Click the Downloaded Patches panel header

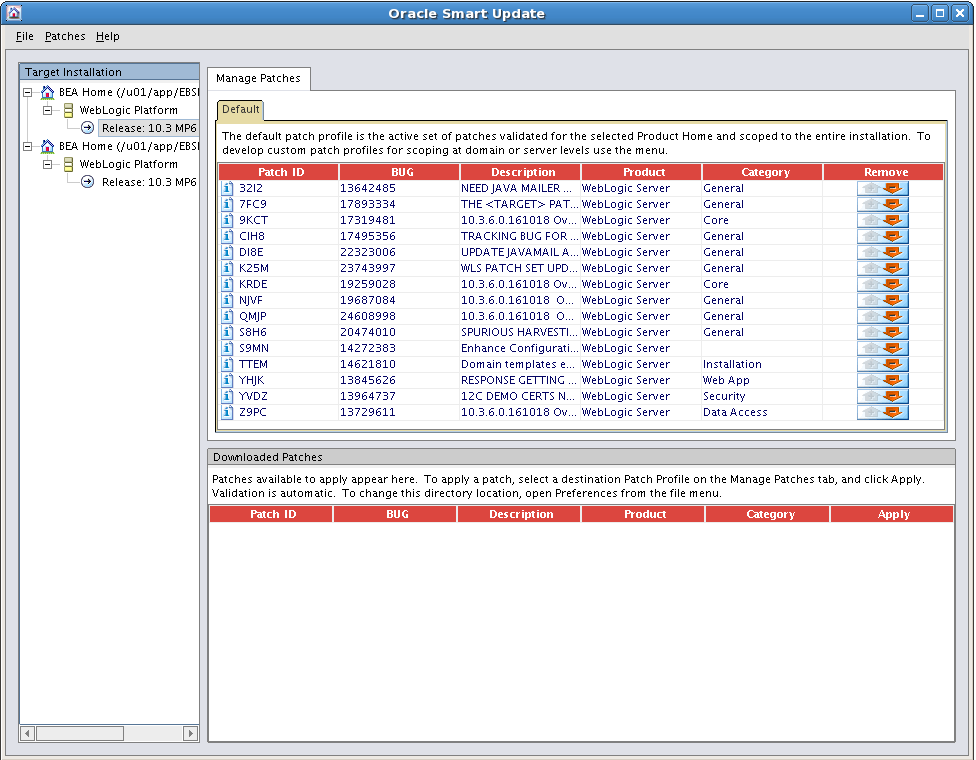[x=581, y=457]
